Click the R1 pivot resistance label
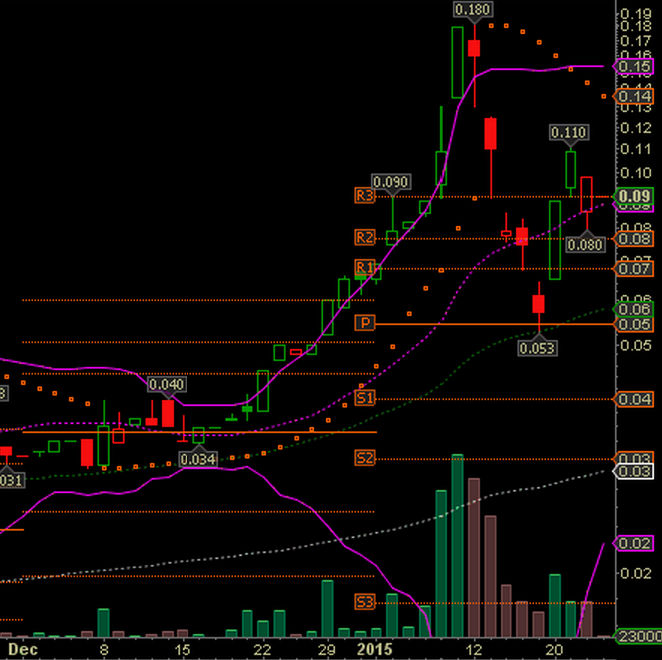 click(x=365, y=268)
